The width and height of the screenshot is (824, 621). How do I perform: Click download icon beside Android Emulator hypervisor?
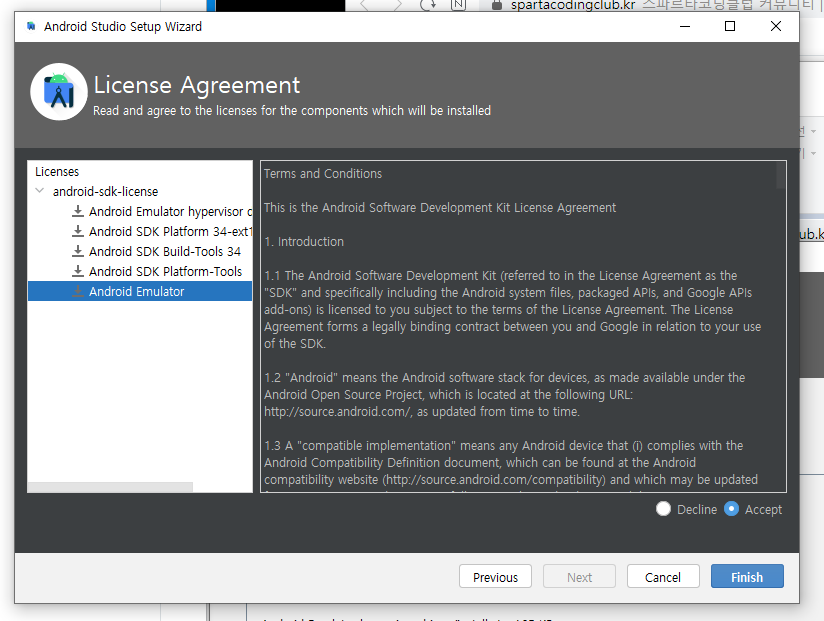coord(78,211)
